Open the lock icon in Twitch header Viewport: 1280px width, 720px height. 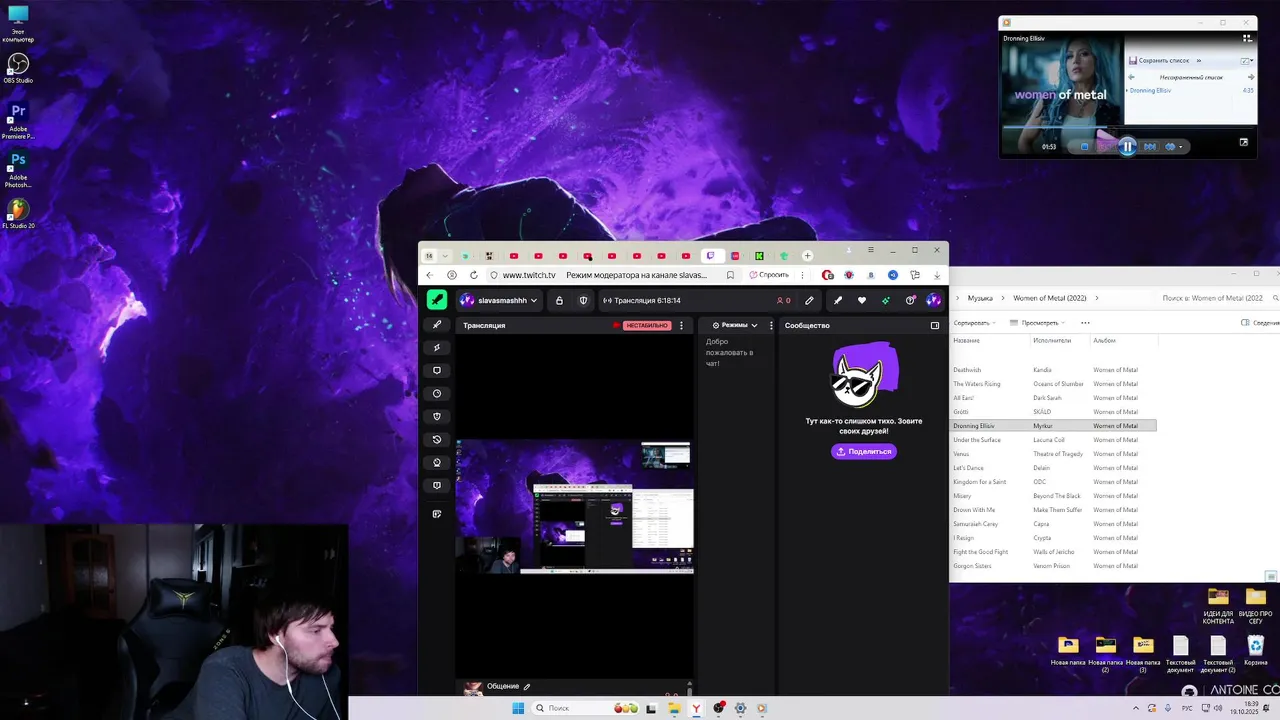pyautogui.click(x=559, y=300)
